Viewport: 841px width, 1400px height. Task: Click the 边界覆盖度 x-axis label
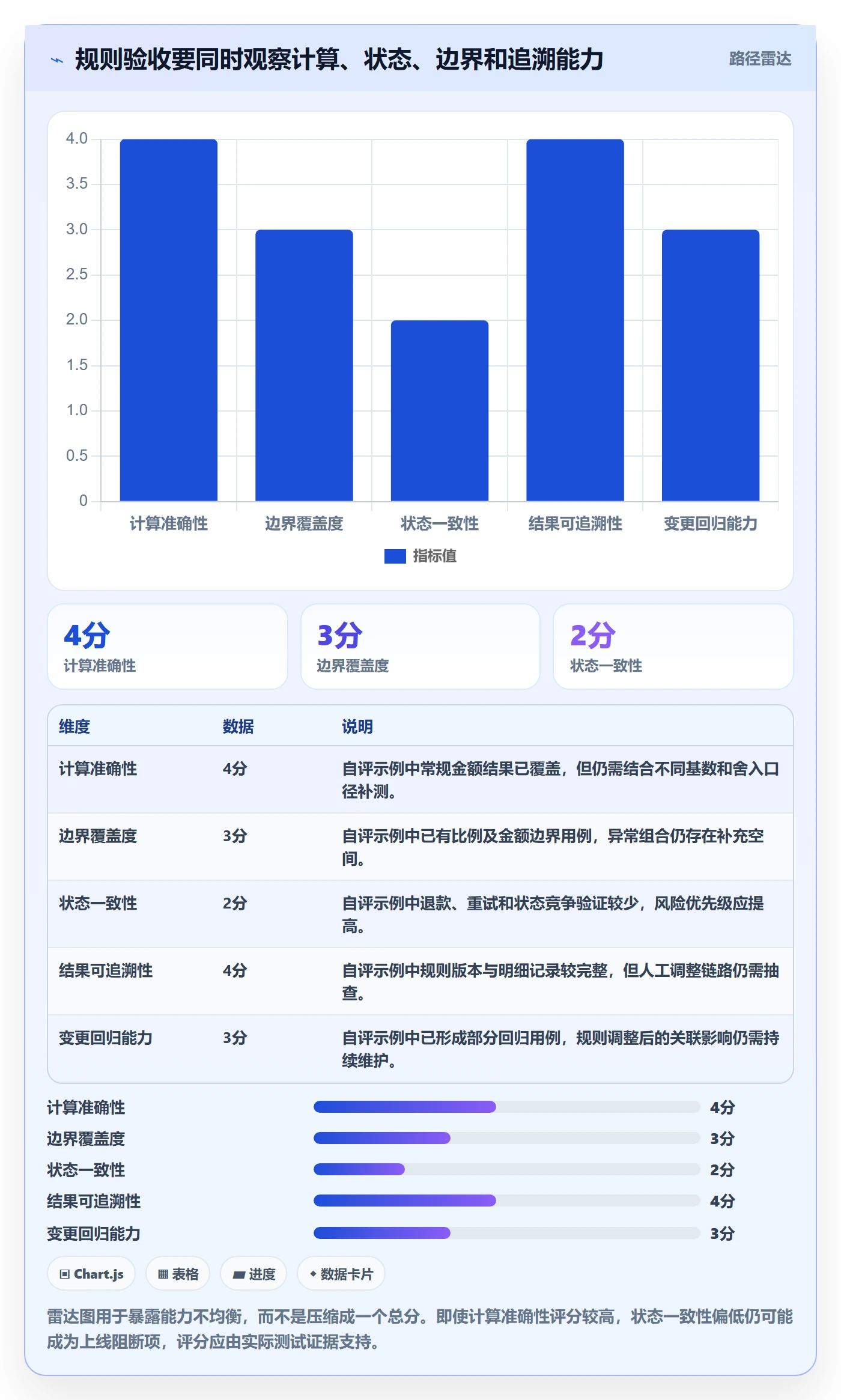pyautogui.click(x=304, y=523)
